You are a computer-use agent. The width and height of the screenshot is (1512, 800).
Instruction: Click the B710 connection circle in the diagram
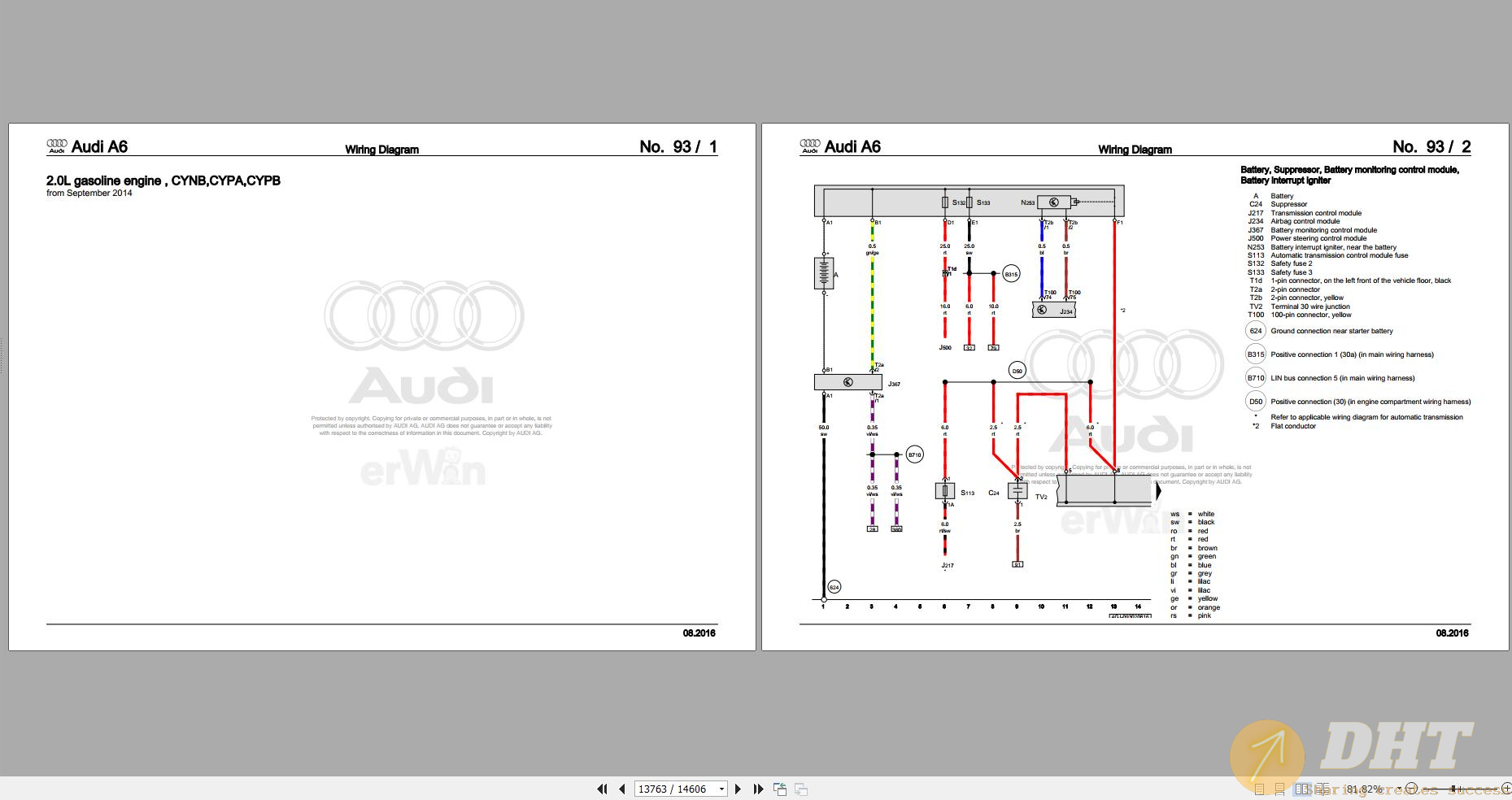pyautogui.click(x=914, y=454)
